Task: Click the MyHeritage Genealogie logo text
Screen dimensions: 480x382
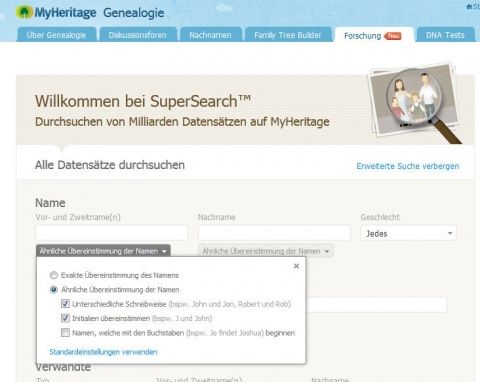Action: click(99, 13)
